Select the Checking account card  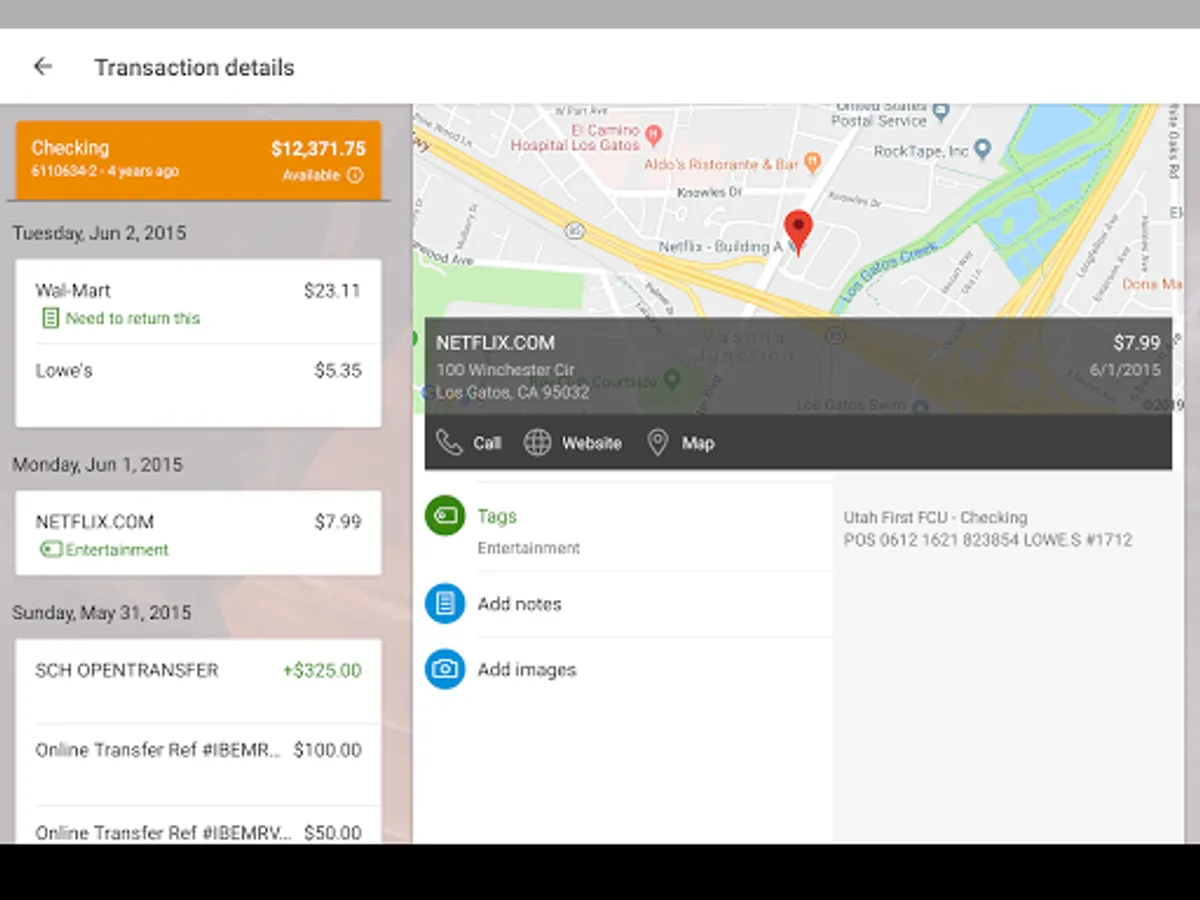pos(198,160)
